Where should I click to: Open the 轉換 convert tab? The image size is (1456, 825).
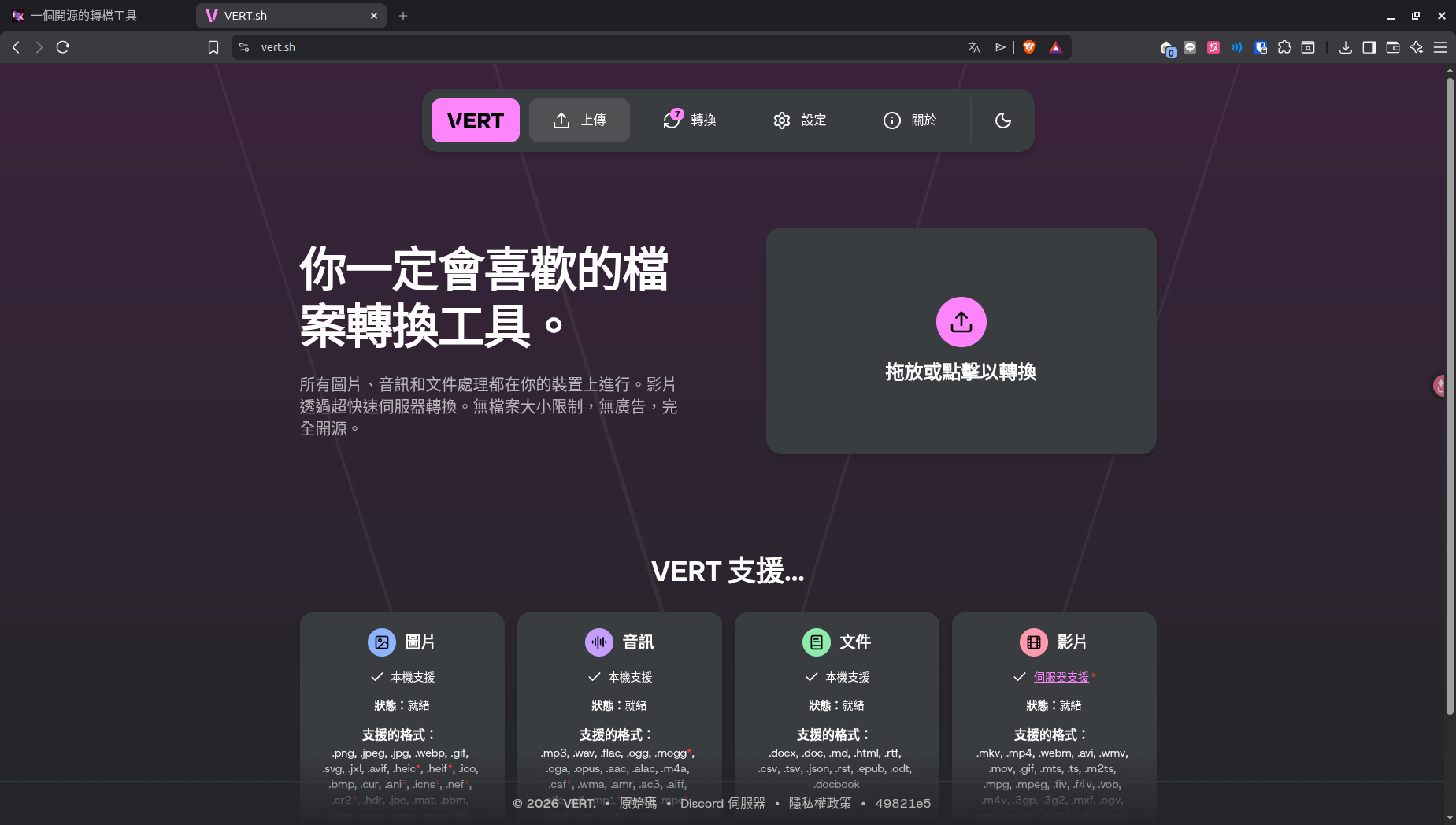(x=689, y=120)
